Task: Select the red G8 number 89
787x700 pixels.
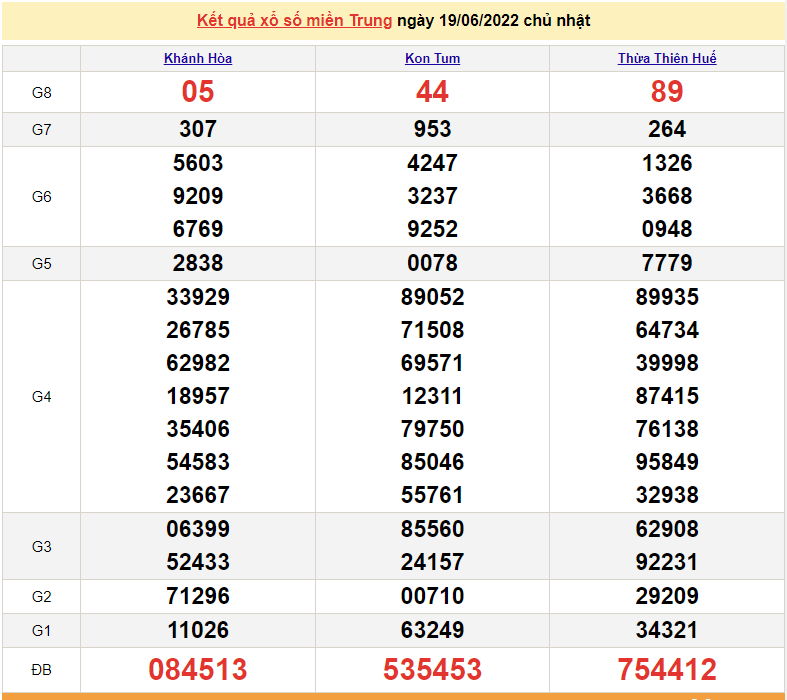Action: coord(667,92)
